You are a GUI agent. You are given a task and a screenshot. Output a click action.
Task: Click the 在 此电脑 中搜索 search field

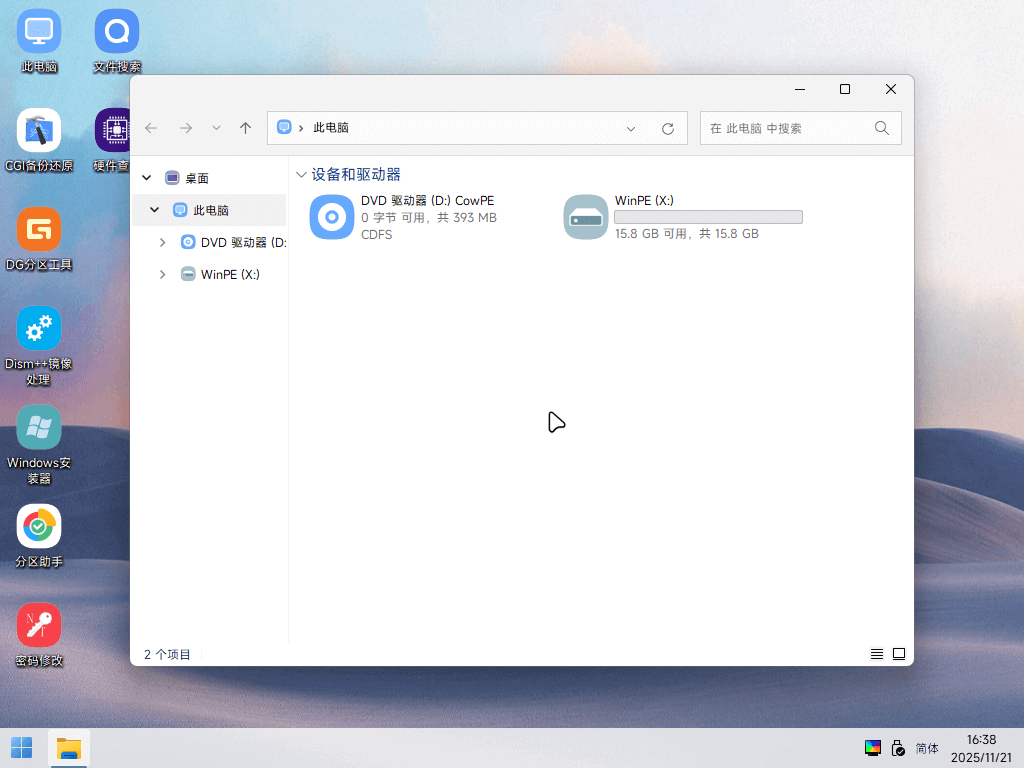click(801, 128)
